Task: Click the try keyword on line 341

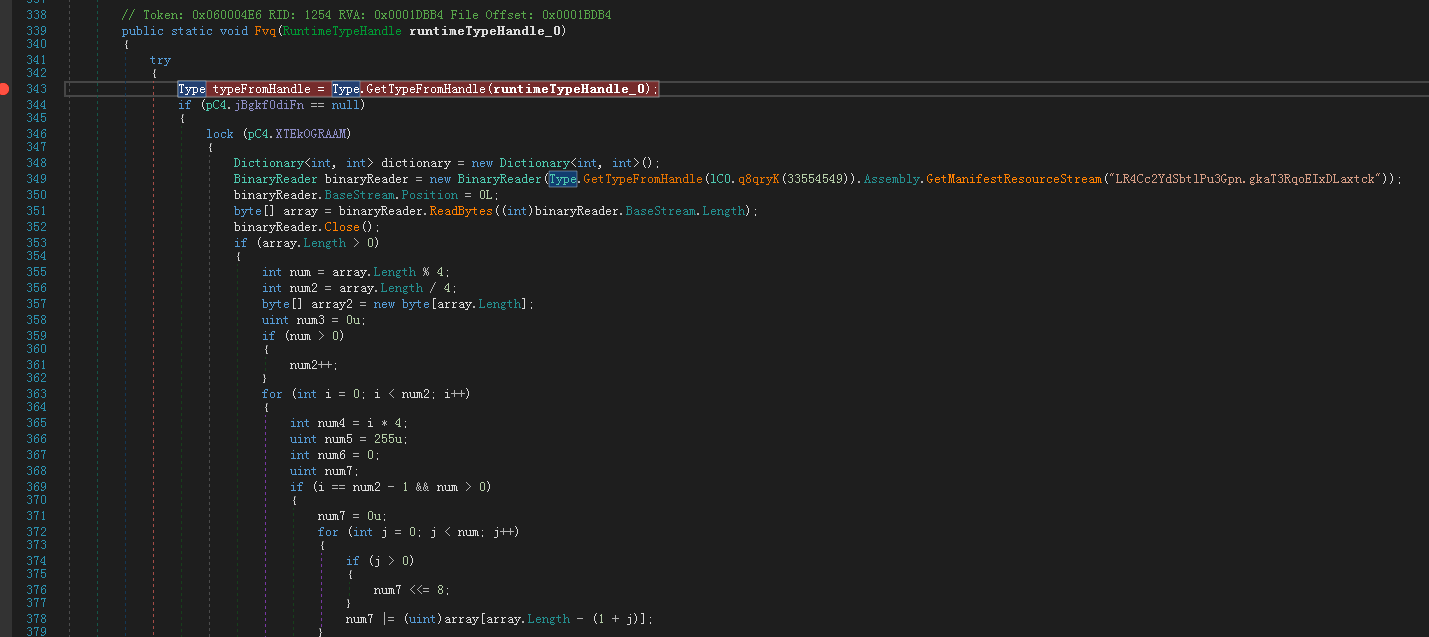Action: [160, 60]
